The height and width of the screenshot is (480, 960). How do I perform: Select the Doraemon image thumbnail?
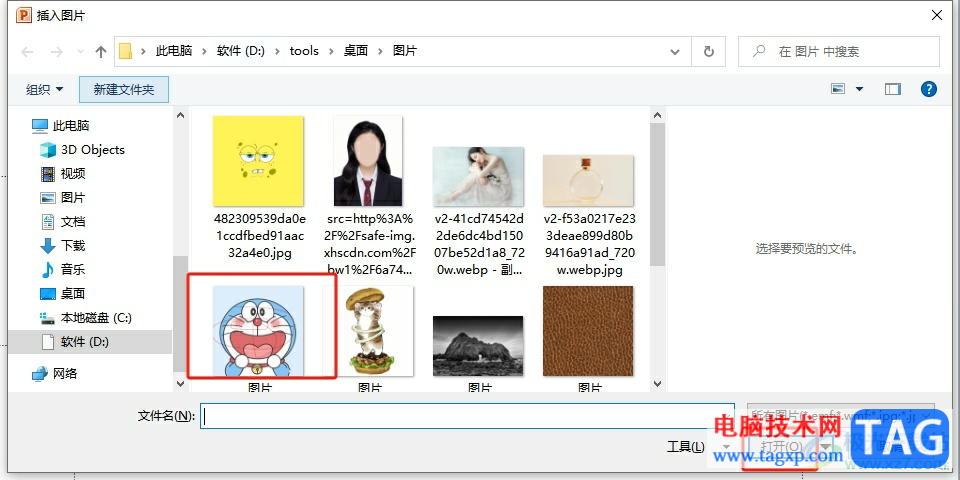click(x=258, y=331)
